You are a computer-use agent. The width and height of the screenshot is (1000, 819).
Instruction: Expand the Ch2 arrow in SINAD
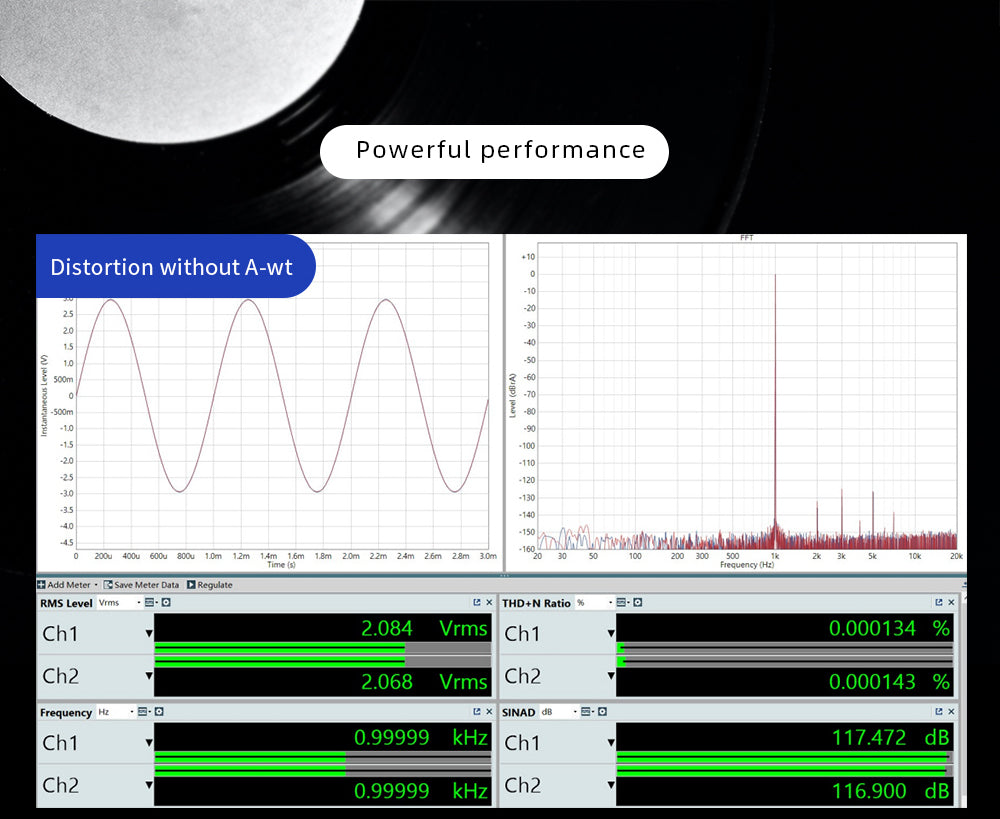(x=611, y=786)
